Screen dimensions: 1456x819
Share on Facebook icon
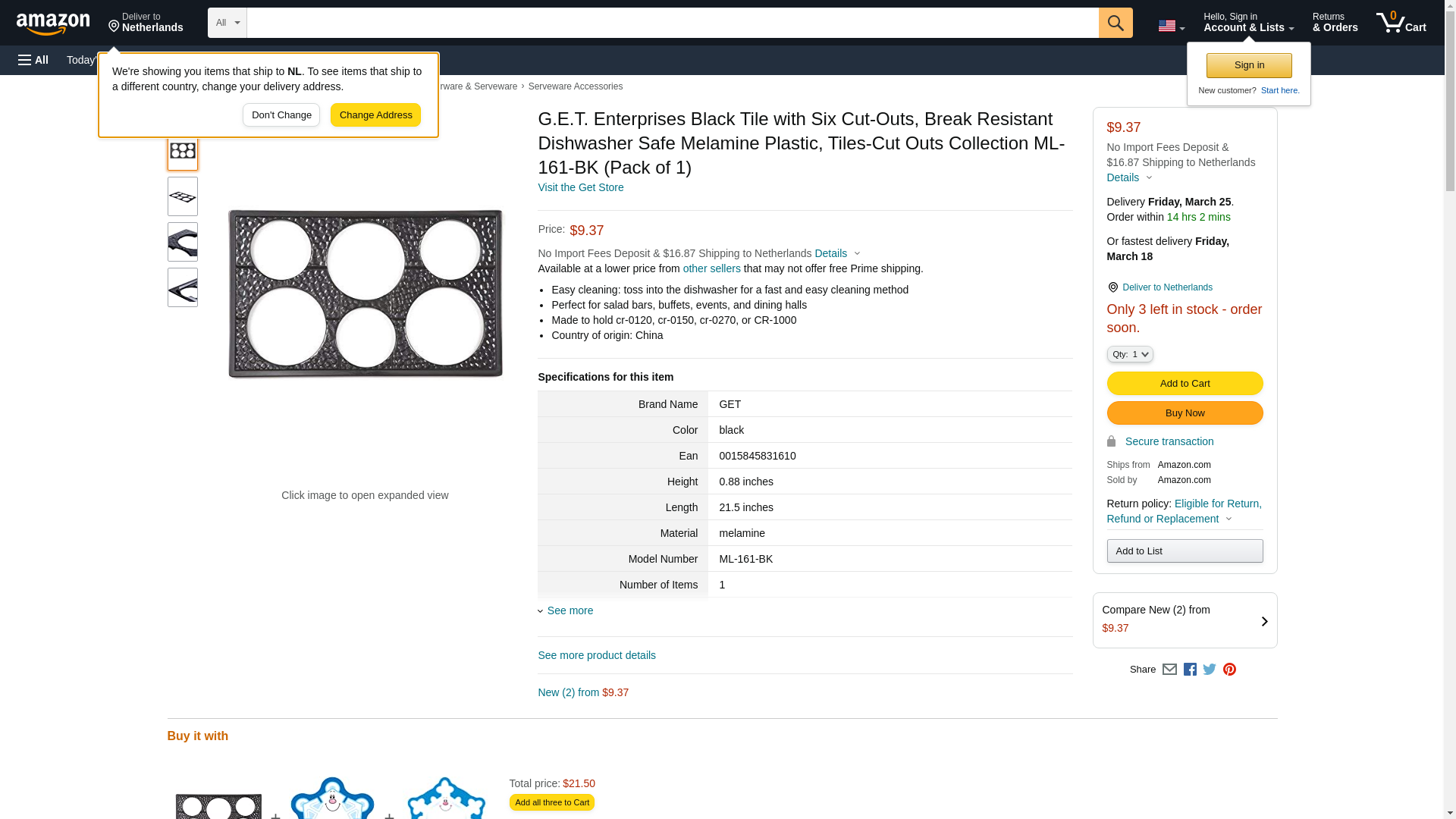point(1190,670)
